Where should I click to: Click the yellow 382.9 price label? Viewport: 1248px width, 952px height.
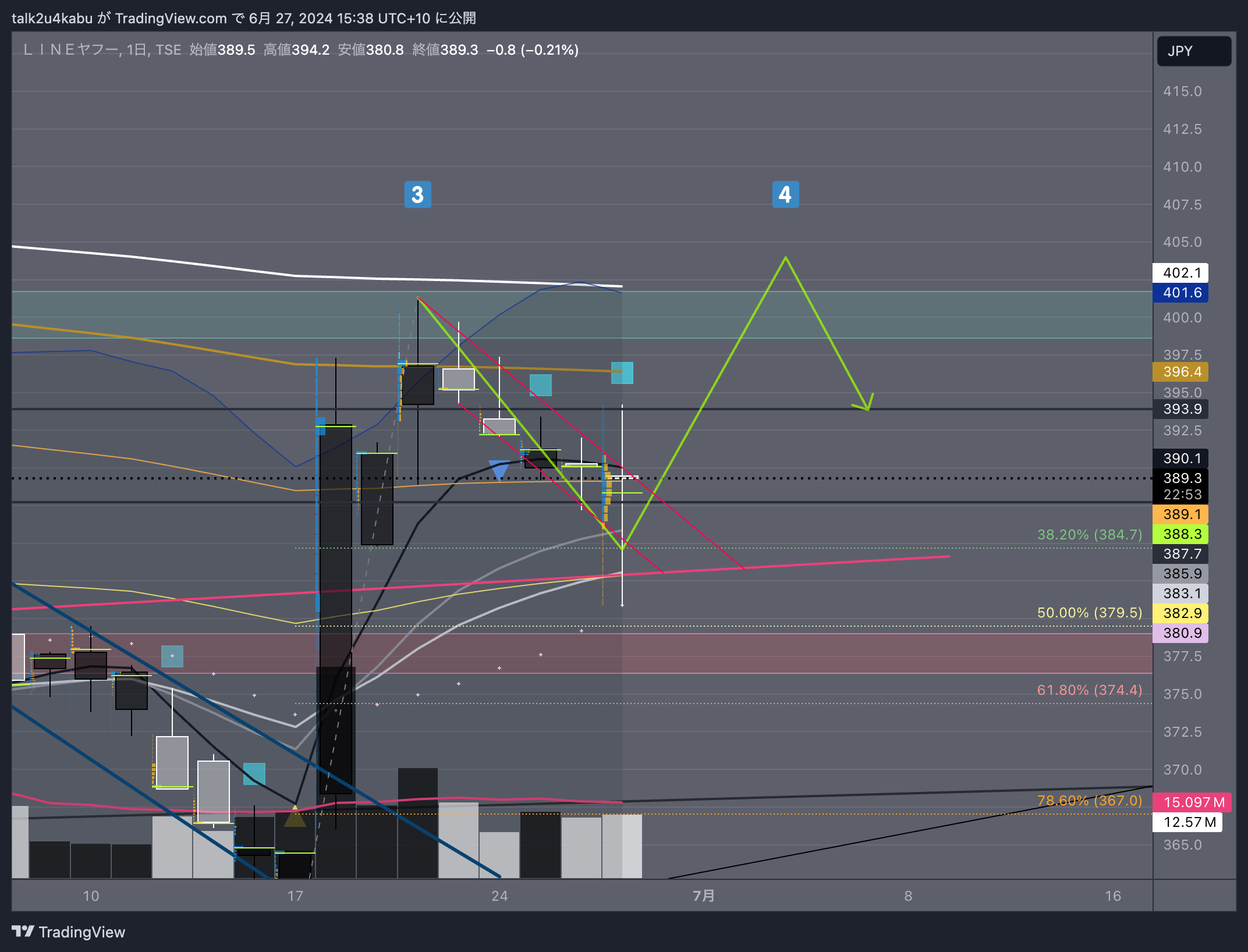coord(1180,613)
